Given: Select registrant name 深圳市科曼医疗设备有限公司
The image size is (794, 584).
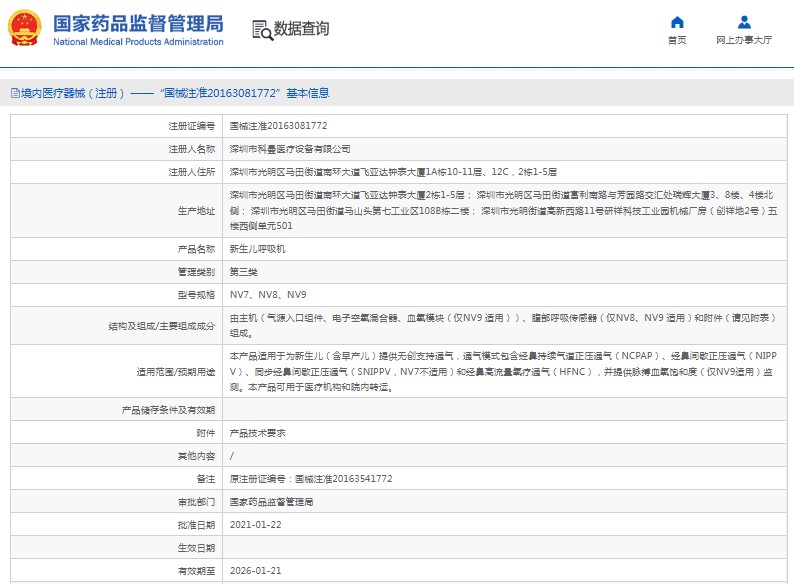Looking at the screenshot, I should [x=290, y=149].
